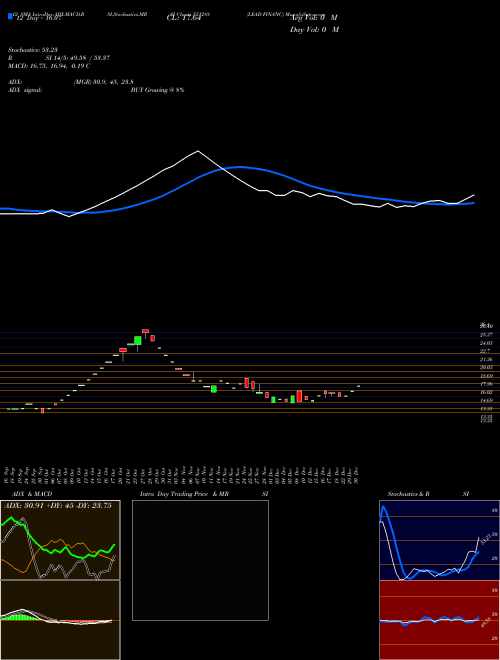Click the '12 Day = 16.97' SMA label
This screenshot has width=500, height=660.
[39, 18]
